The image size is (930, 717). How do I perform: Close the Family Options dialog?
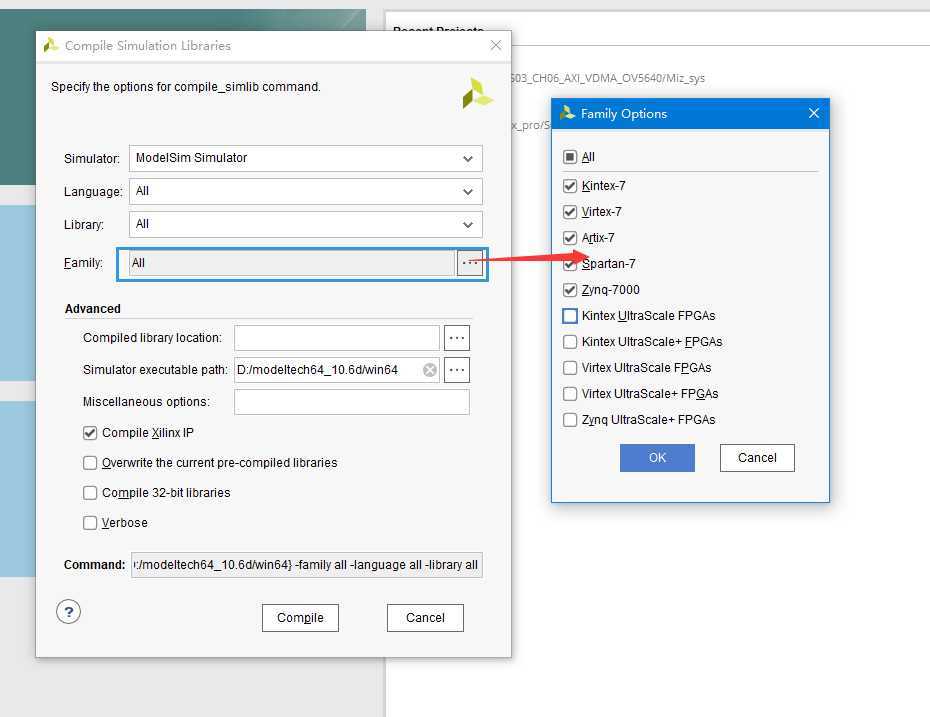pyautogui.click(x=814, y=113)
